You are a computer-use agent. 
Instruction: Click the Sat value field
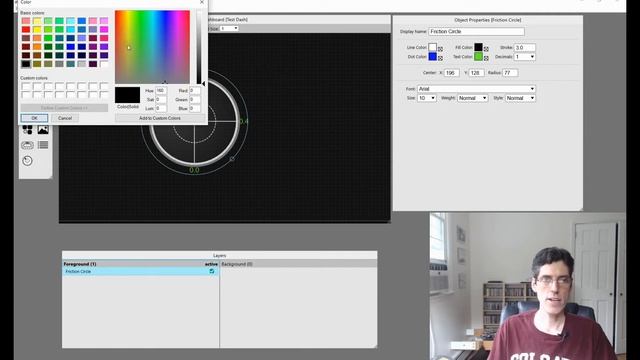pos(161,99)
